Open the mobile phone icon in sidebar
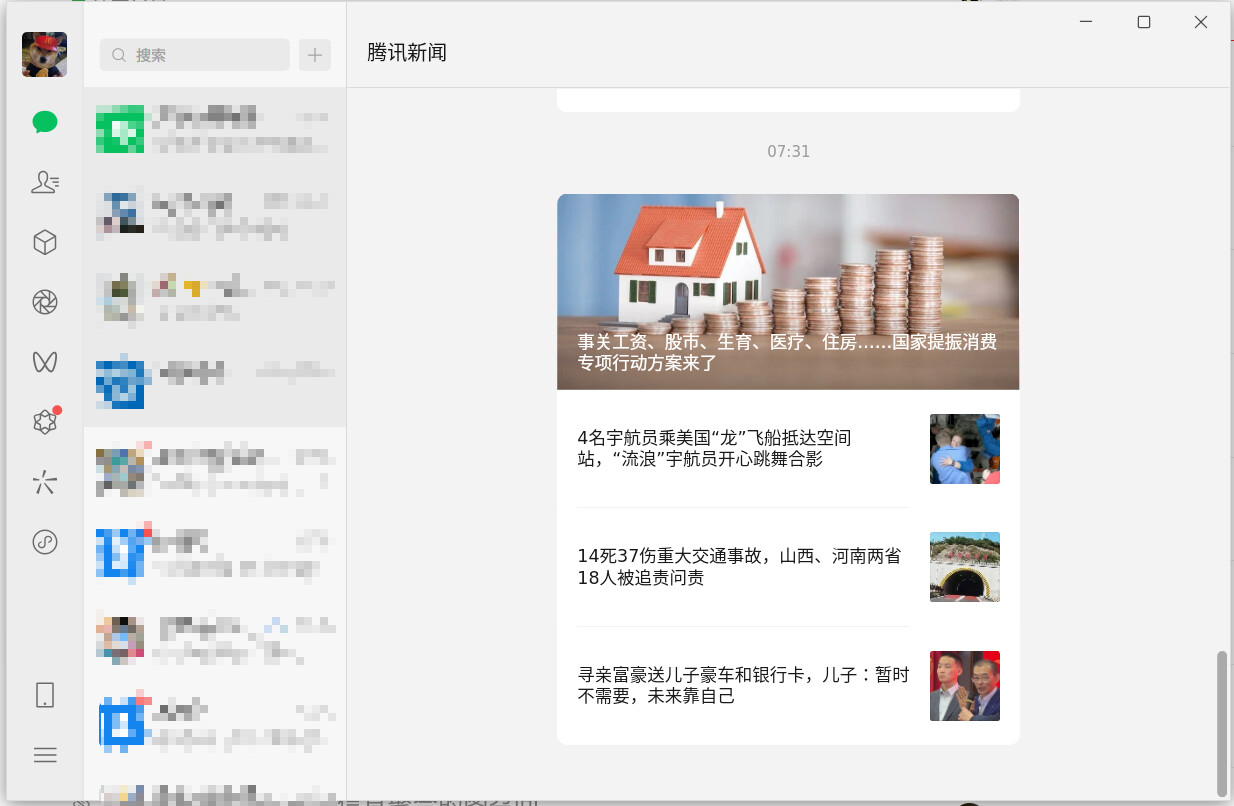 [45, 695]
